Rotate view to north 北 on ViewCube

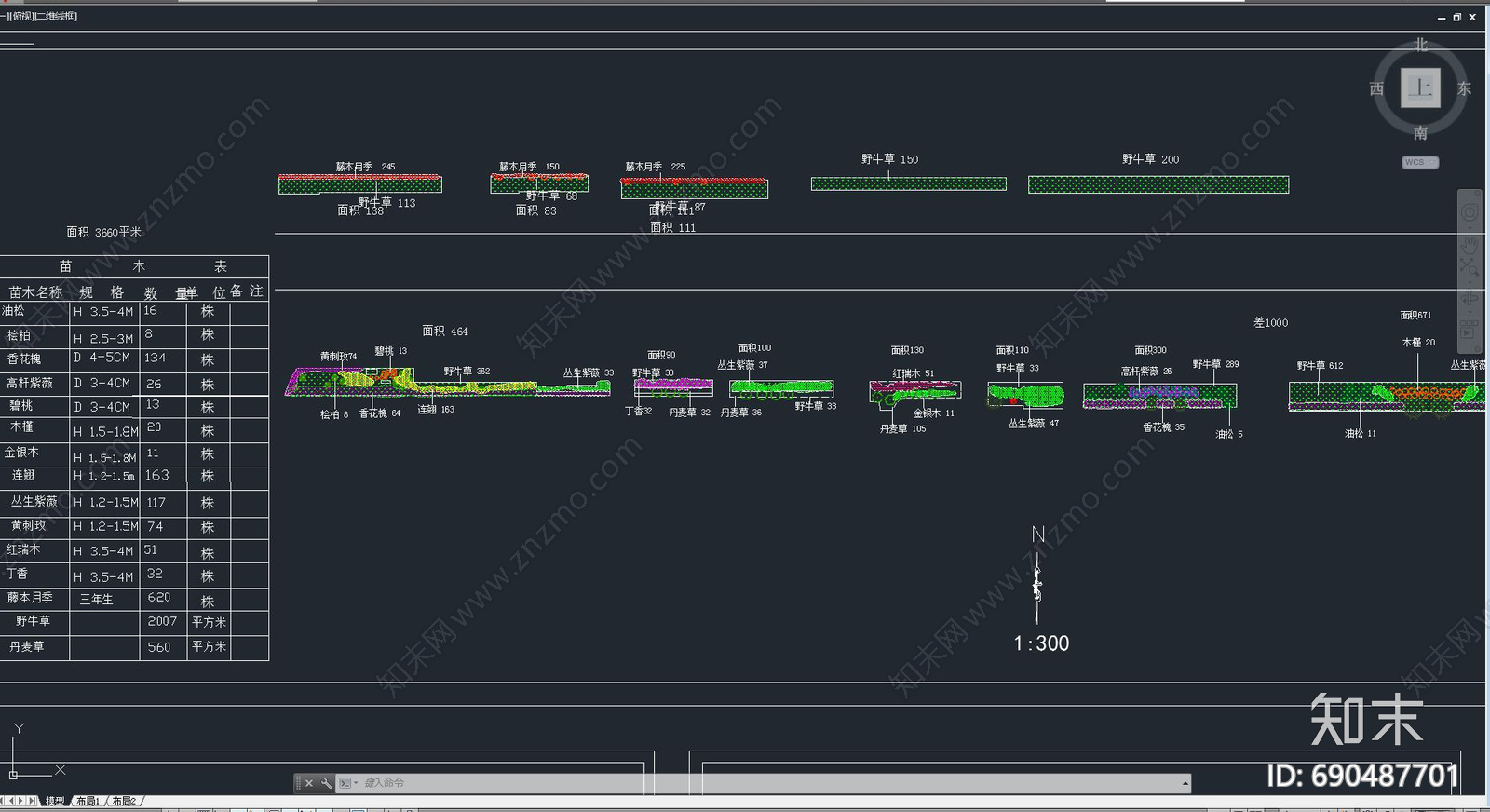pos(1420,45)
